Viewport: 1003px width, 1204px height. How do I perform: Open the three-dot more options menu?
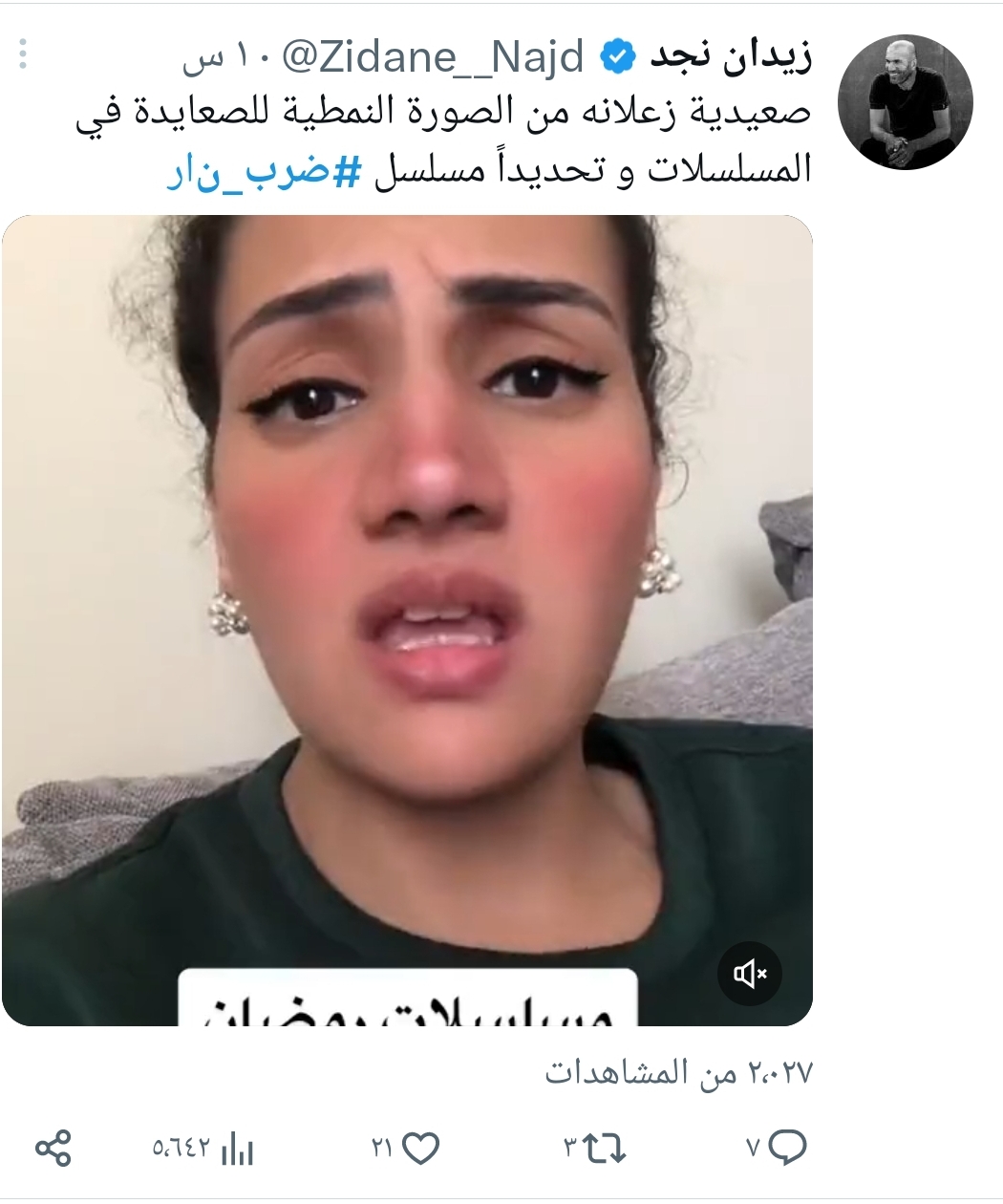24,54
